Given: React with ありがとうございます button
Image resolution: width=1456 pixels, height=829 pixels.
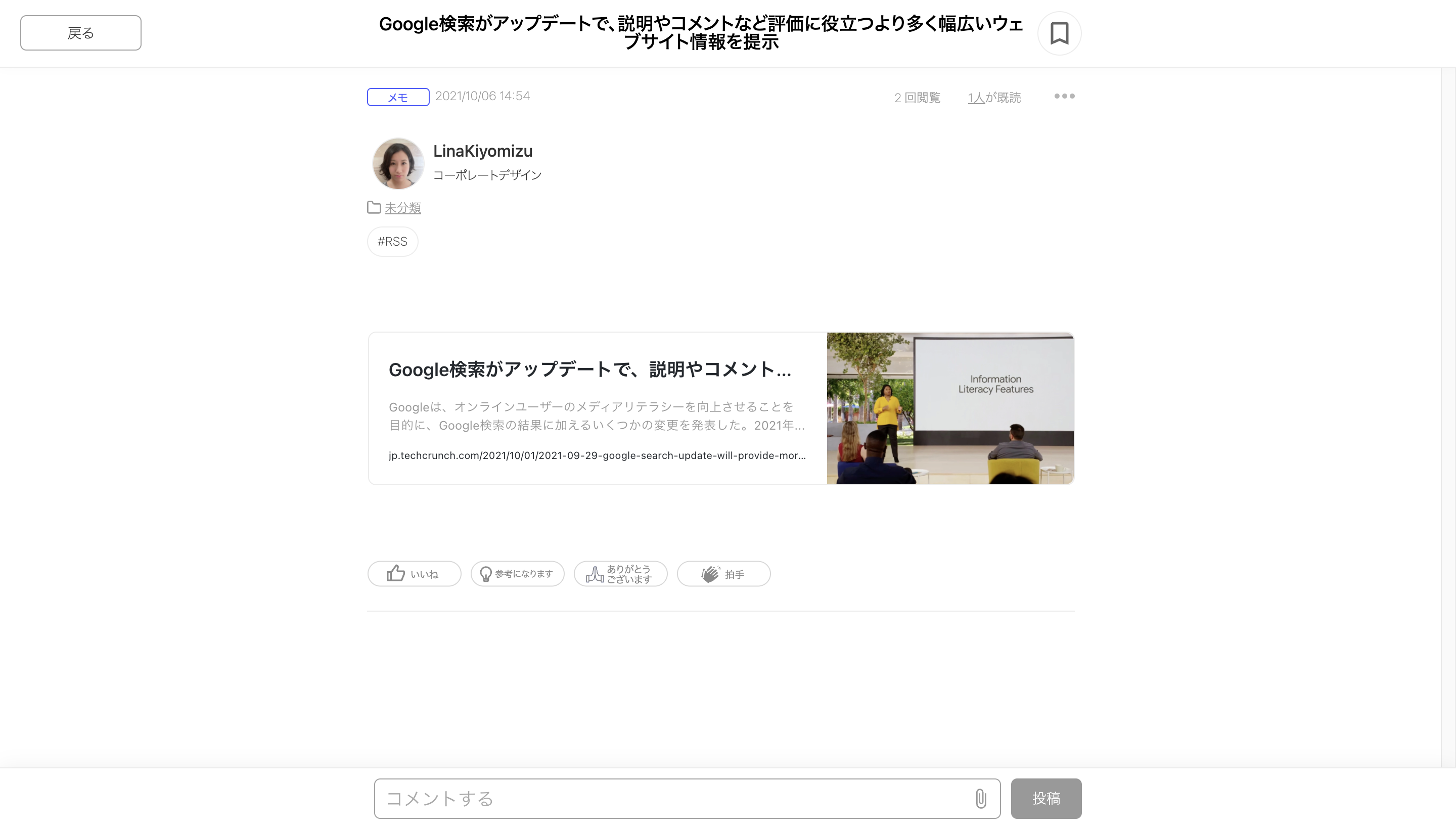Looking at the screenshot, I should (x=621, y=574).
